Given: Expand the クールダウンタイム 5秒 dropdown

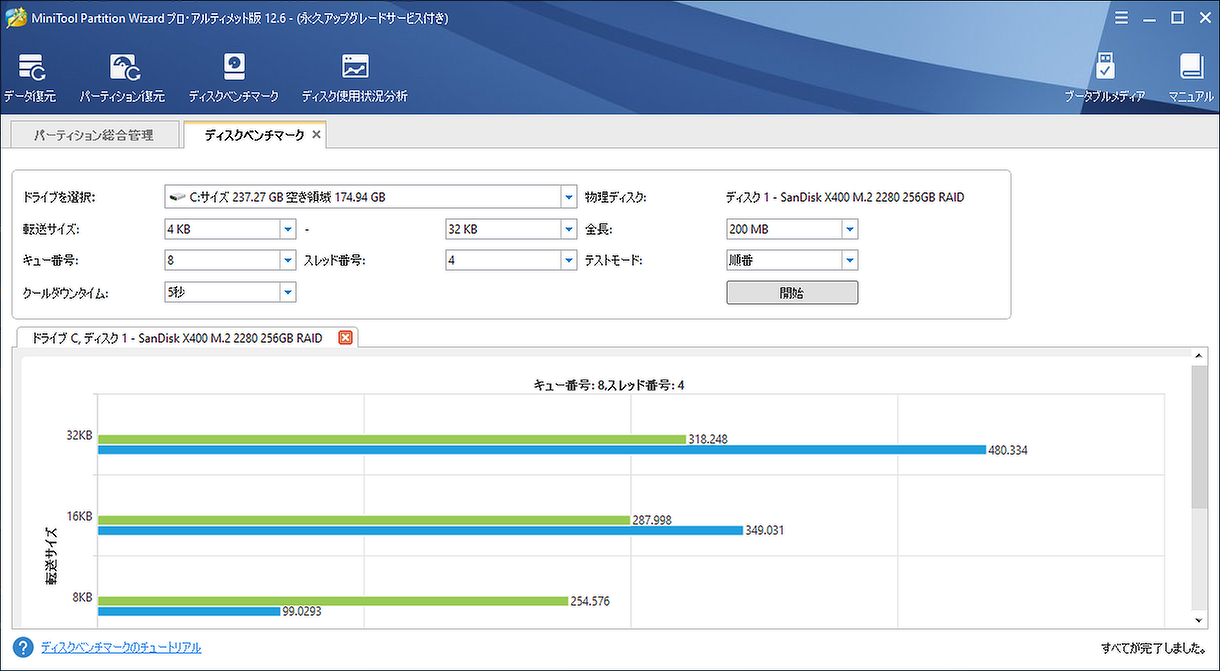Looking at the screenshot, I should 288,291.
